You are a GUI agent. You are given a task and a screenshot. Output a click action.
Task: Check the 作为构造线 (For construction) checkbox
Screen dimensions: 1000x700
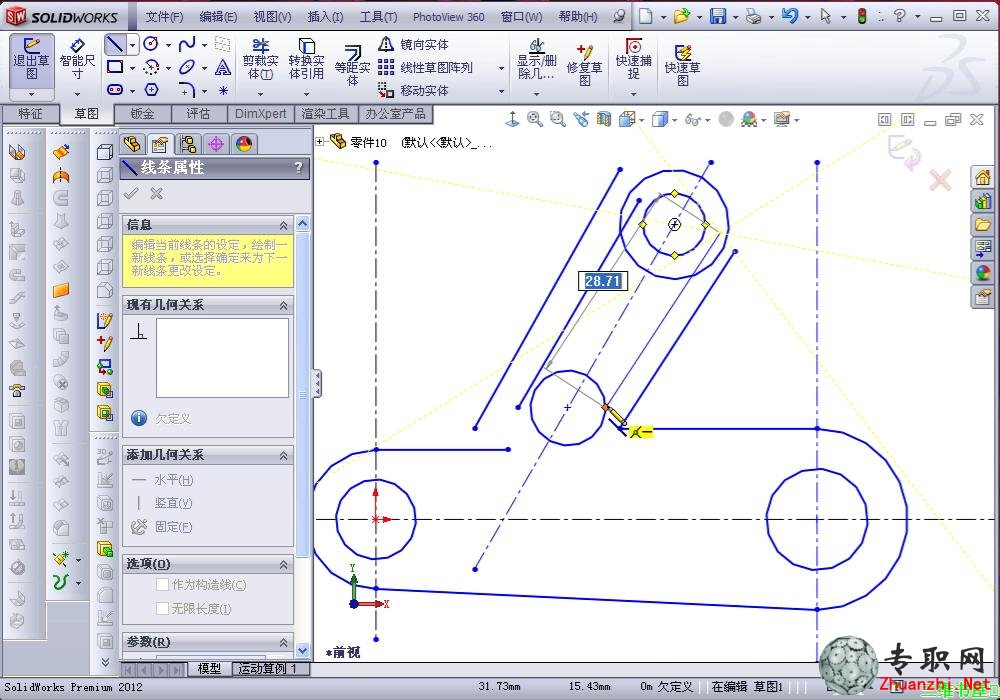(163, 585)
